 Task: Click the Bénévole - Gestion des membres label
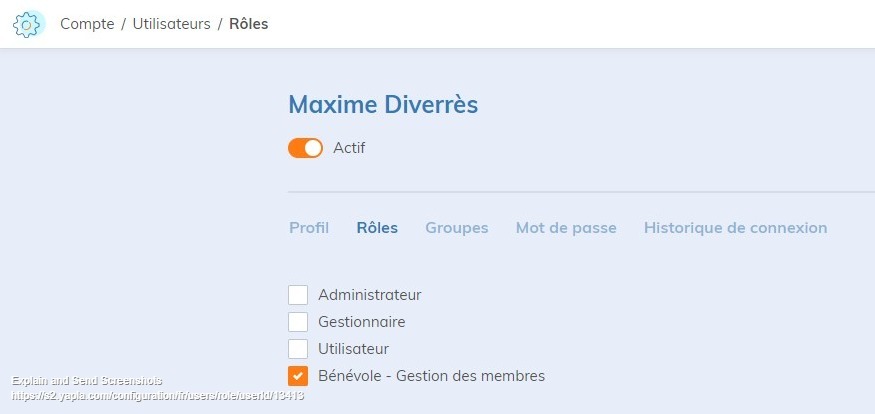point(431,376)
